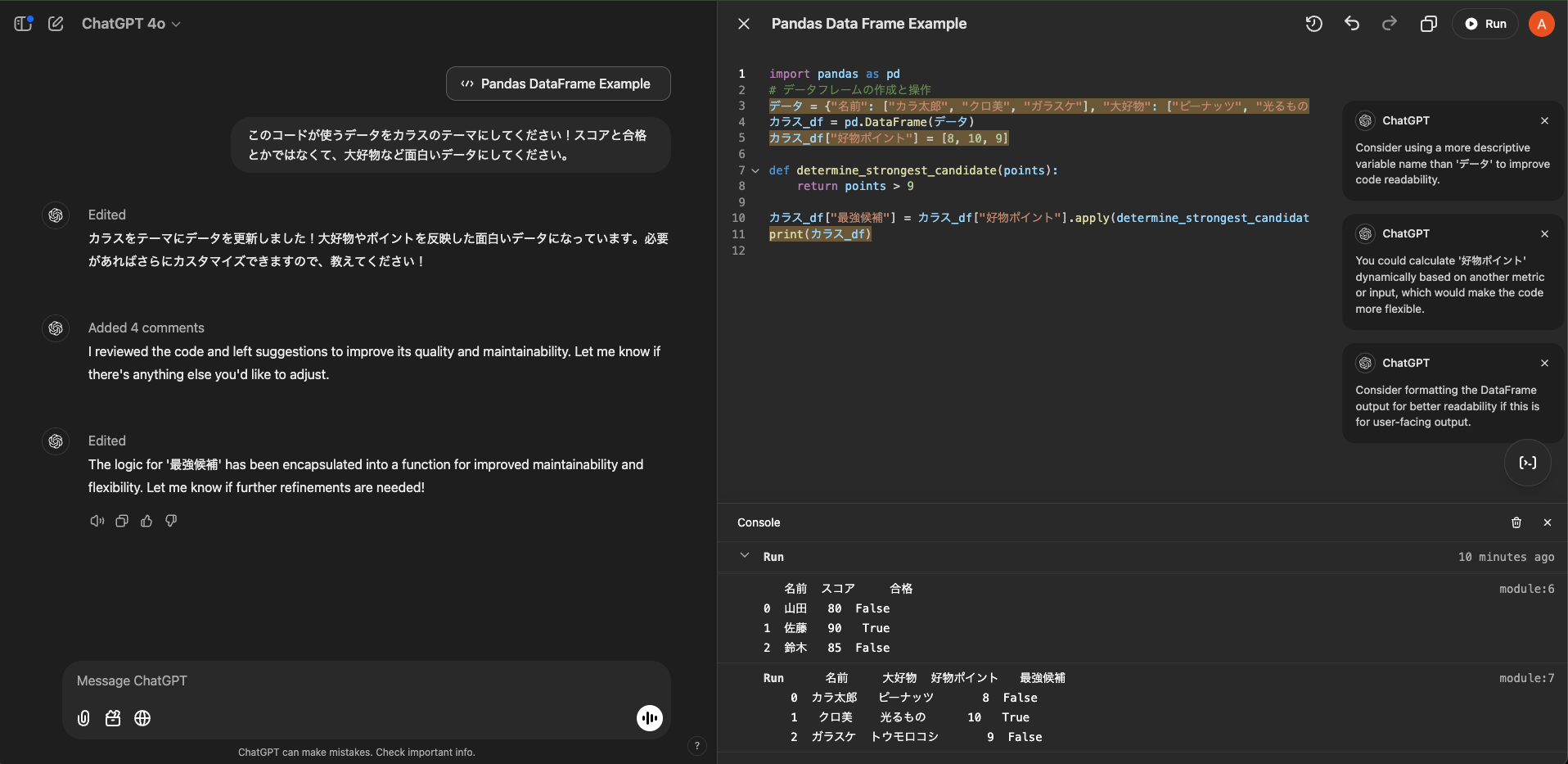Read the response aloud with the speaker icon
Image resolution: width=1568 pixels, height=764 pixels.
tap(97, 521)
